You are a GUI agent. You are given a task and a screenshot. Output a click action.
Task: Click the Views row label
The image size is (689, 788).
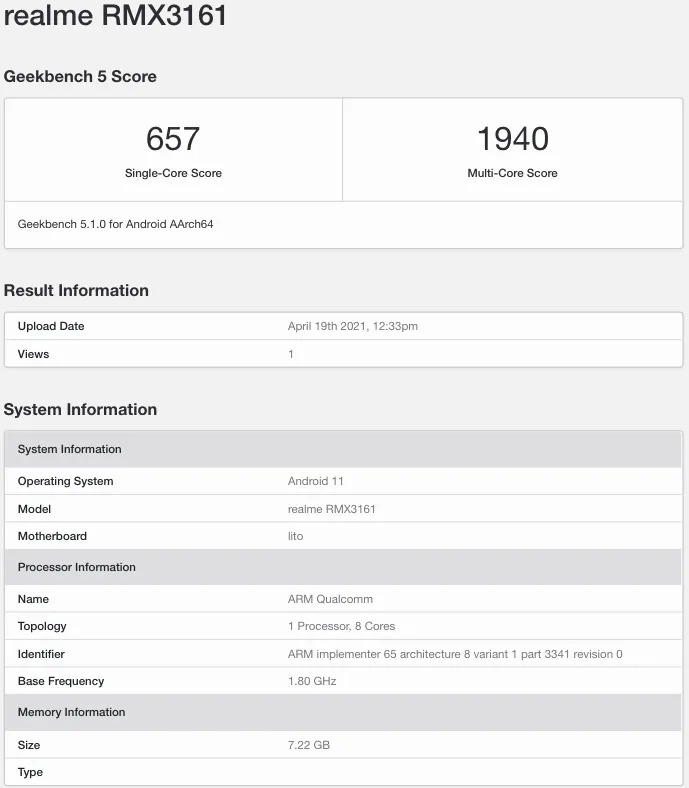click(x=33, y=354)
